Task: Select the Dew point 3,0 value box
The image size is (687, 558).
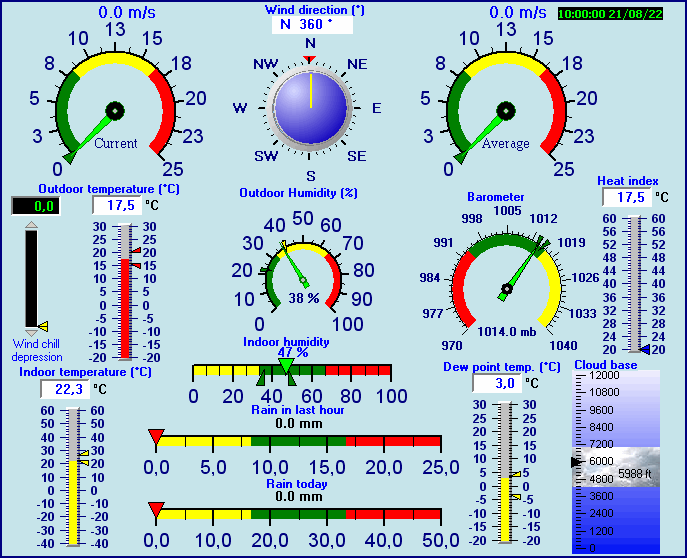Action: click(x=493, y=384)
